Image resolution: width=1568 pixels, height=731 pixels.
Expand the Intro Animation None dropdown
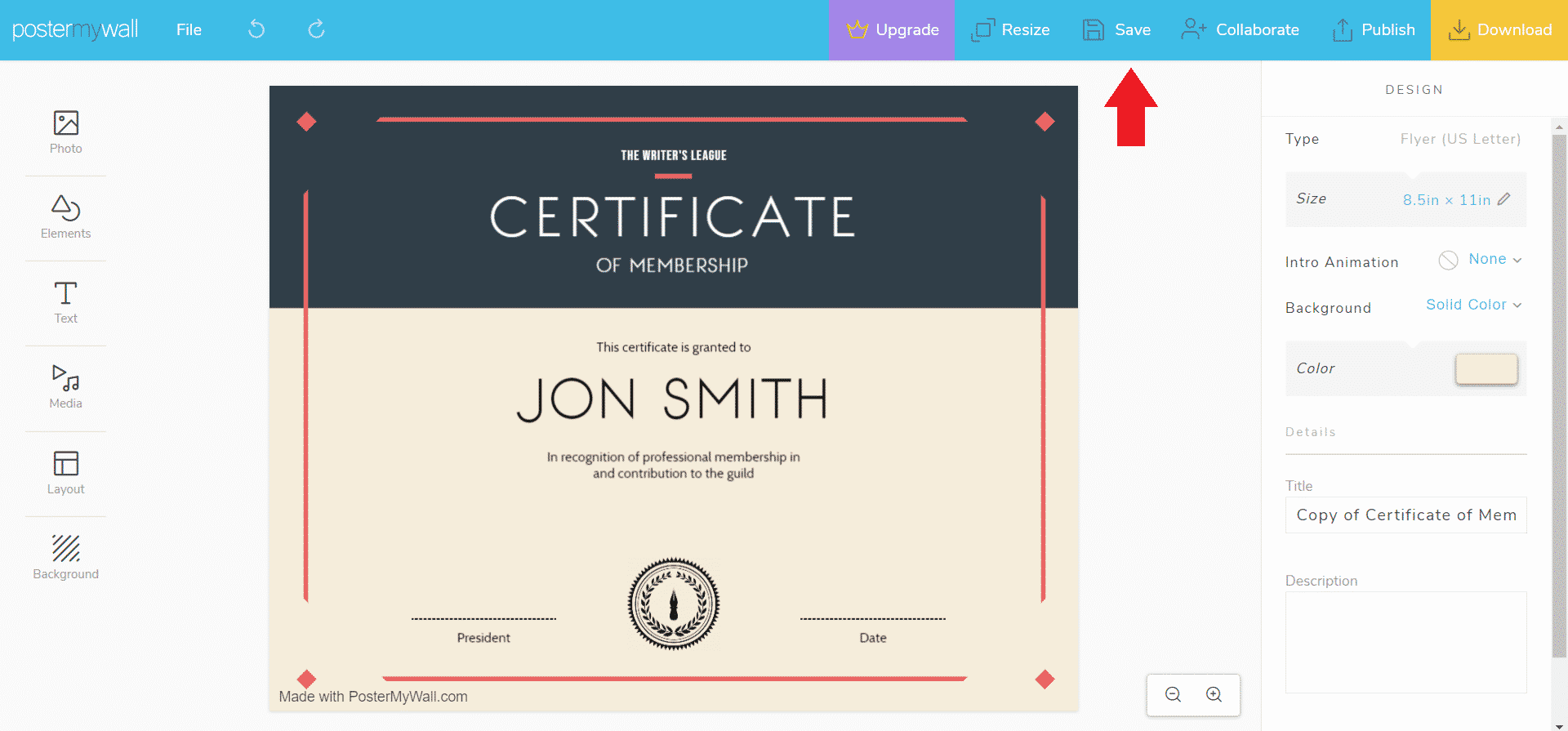(1495, 259)
